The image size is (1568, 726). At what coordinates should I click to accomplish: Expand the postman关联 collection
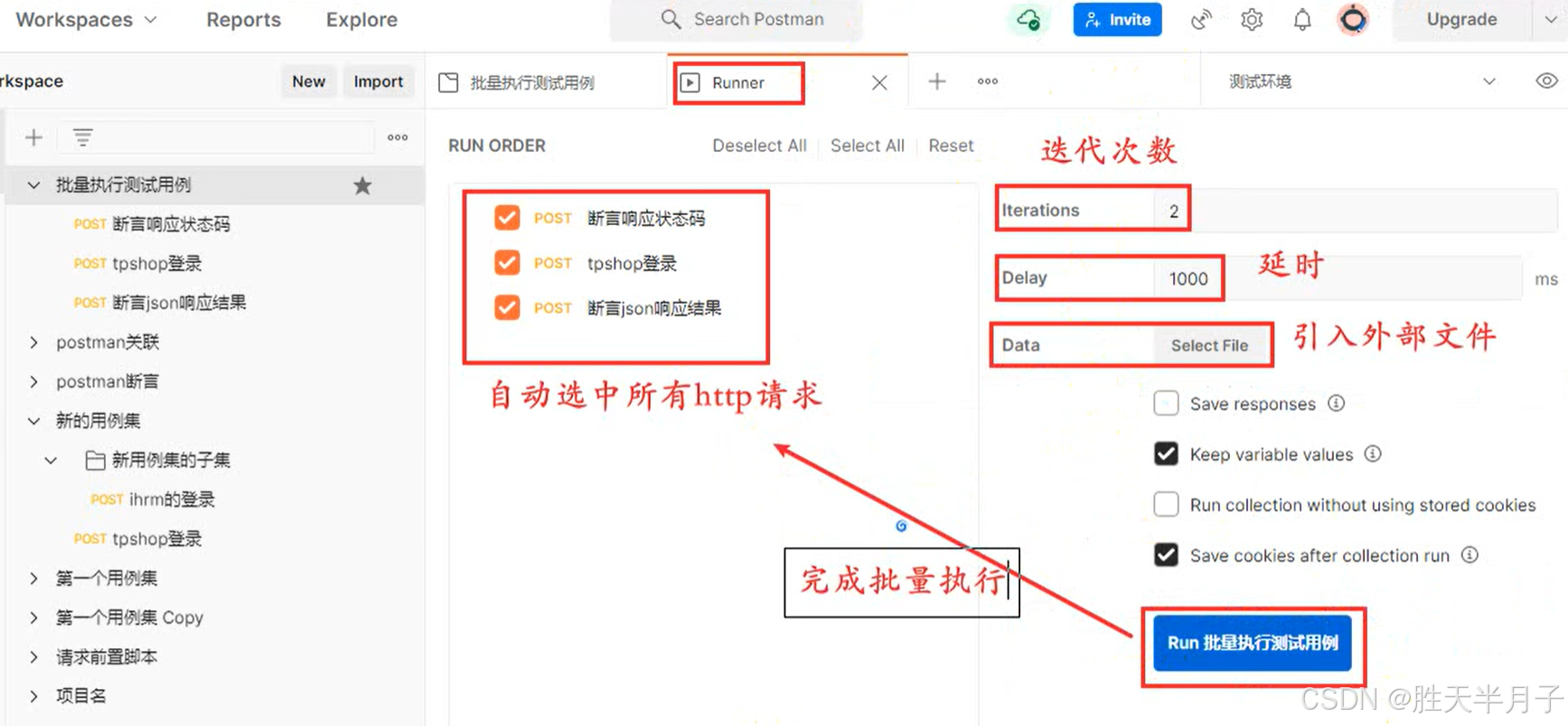(33, 343)
